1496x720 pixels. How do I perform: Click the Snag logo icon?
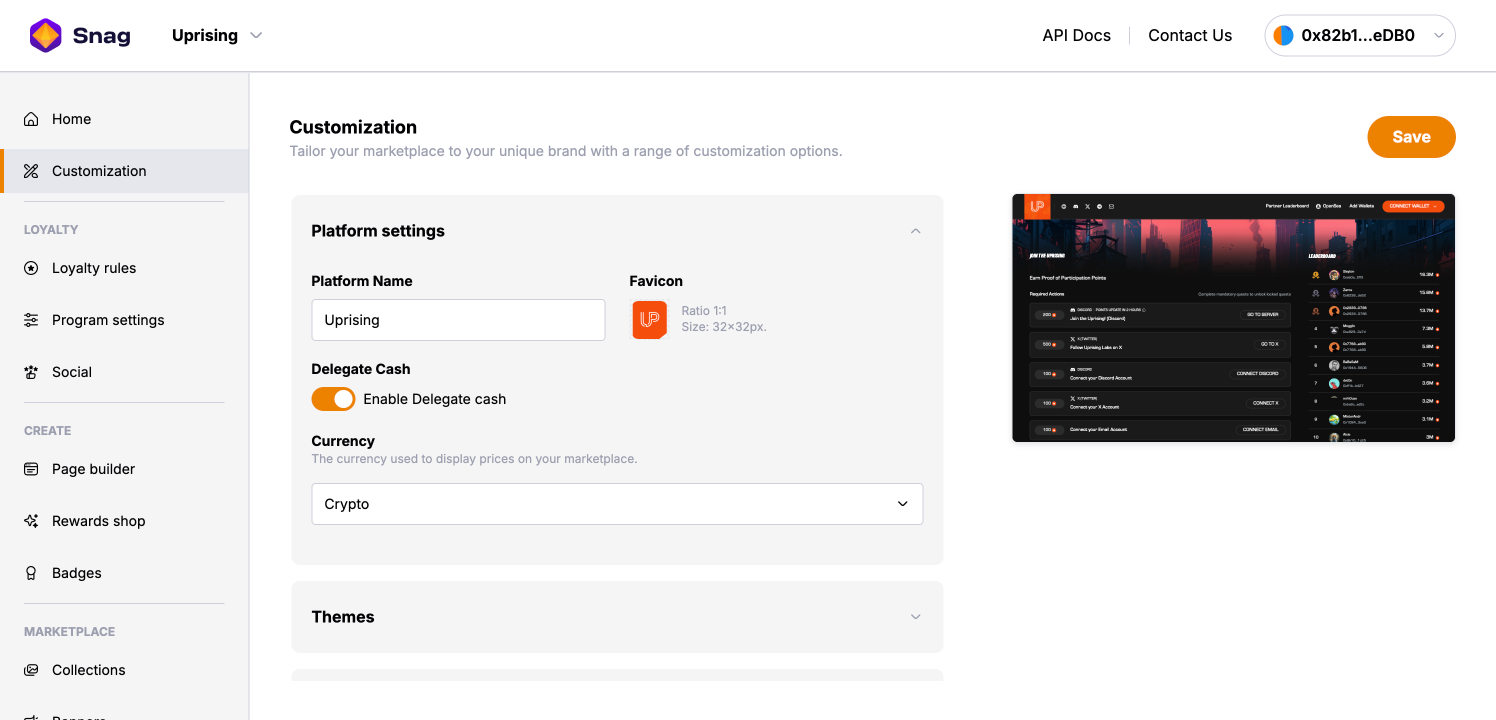(46, 36)
